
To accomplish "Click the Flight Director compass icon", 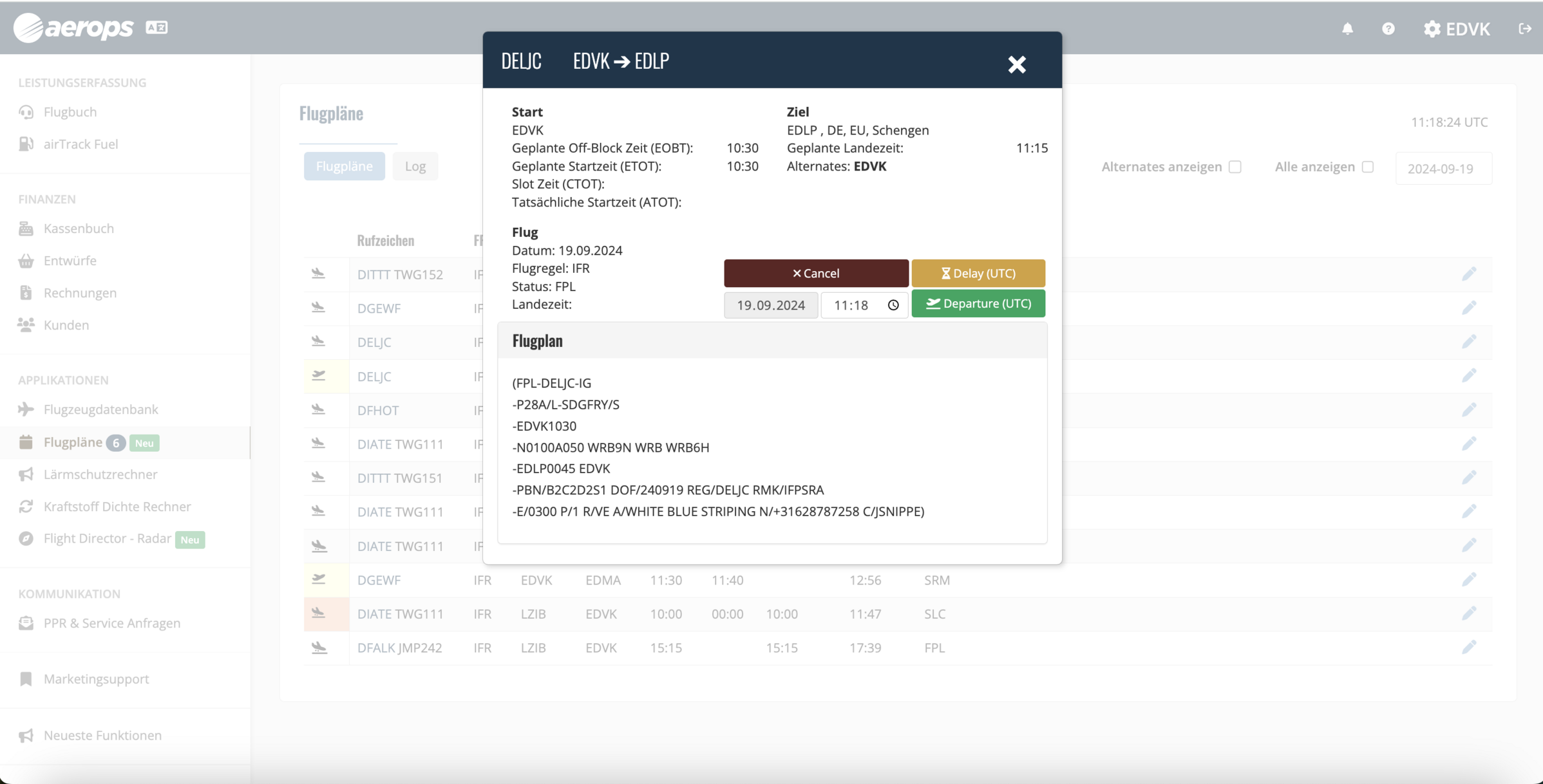I will pos(26,539).
